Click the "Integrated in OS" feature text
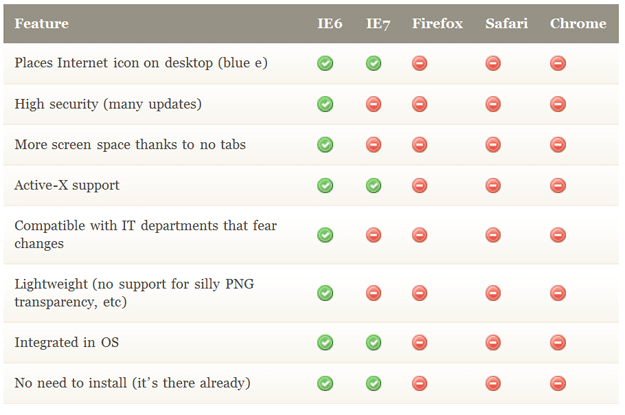625x415 pixels. [x=68, y=342]
